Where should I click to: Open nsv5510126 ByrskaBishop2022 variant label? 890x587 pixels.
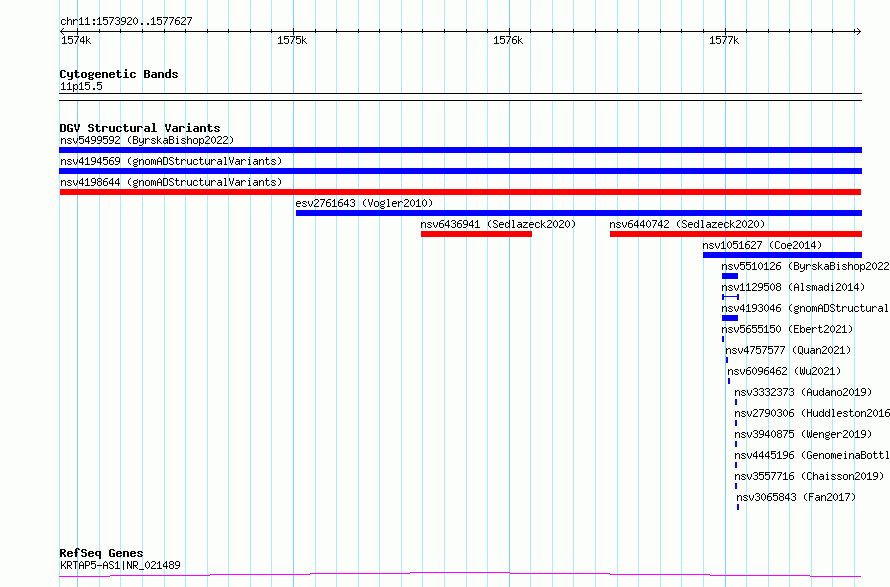(805, 266)
